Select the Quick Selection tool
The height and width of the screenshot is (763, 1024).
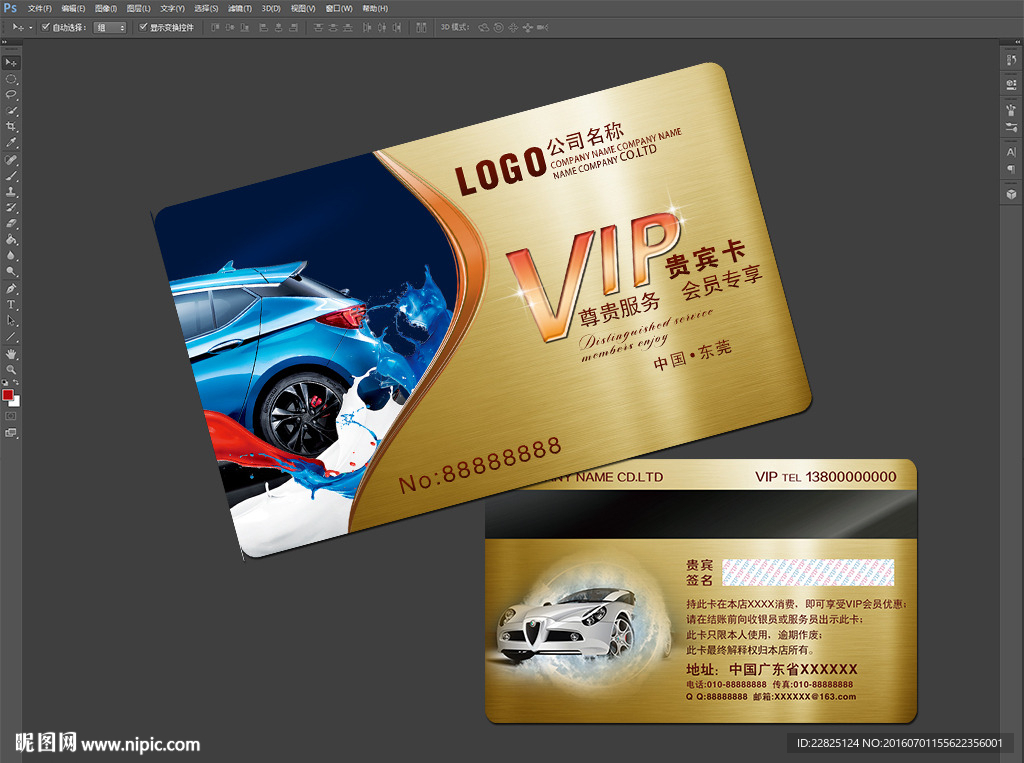click(11, 111)
